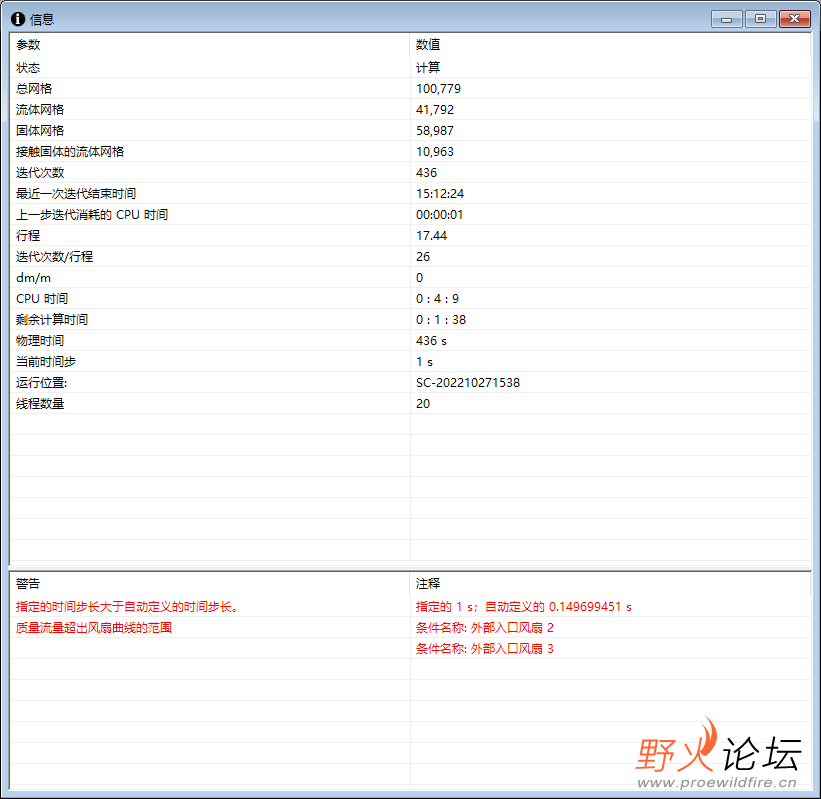Select the 剩余计算时间 row

click(411, 319)
